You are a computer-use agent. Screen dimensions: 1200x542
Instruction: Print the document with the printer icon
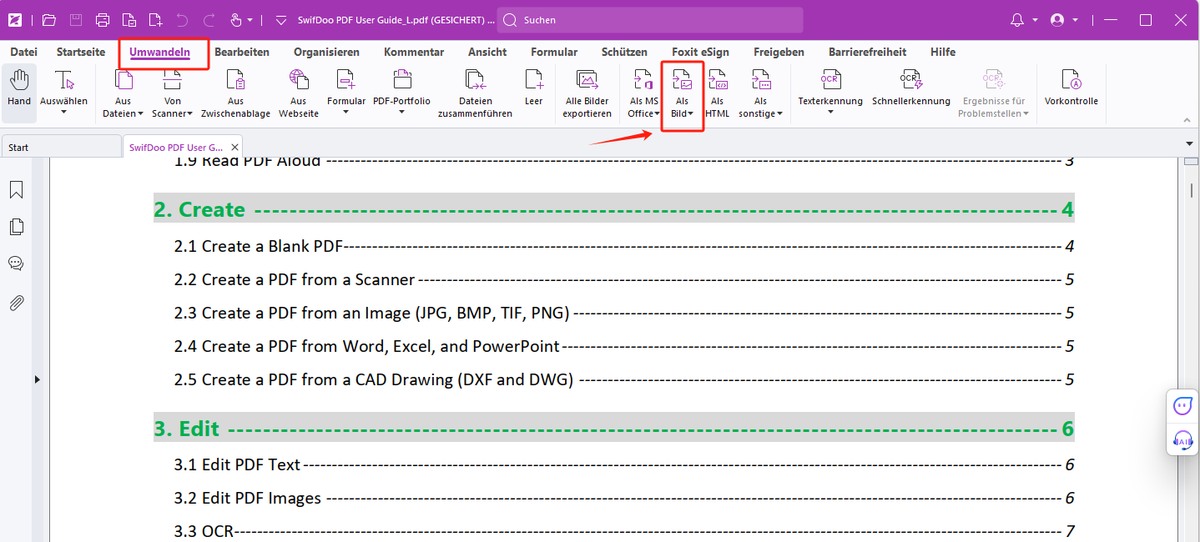point(102,20)
